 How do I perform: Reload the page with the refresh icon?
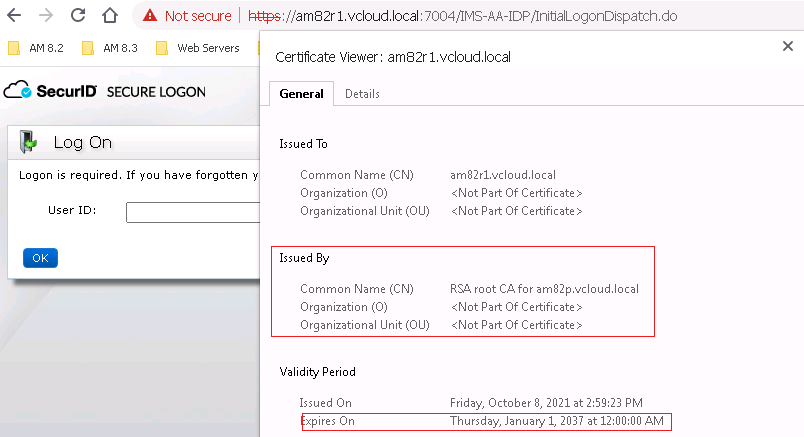78,15
